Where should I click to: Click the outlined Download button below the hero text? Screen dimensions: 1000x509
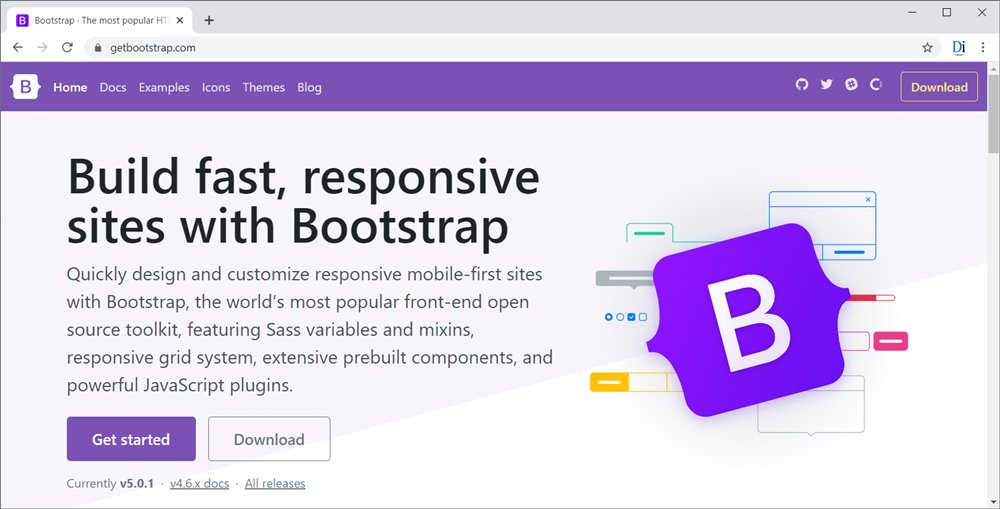point(269,439)
